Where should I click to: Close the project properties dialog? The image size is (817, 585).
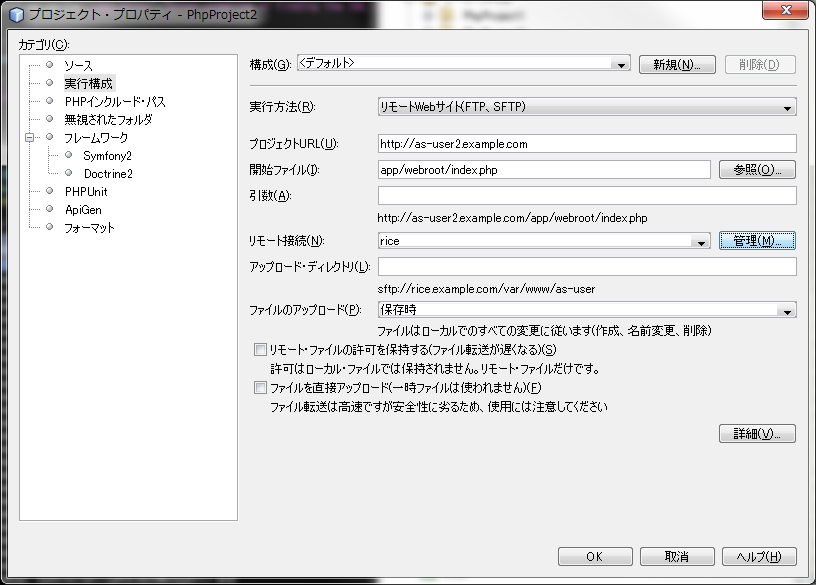[786, 10]
